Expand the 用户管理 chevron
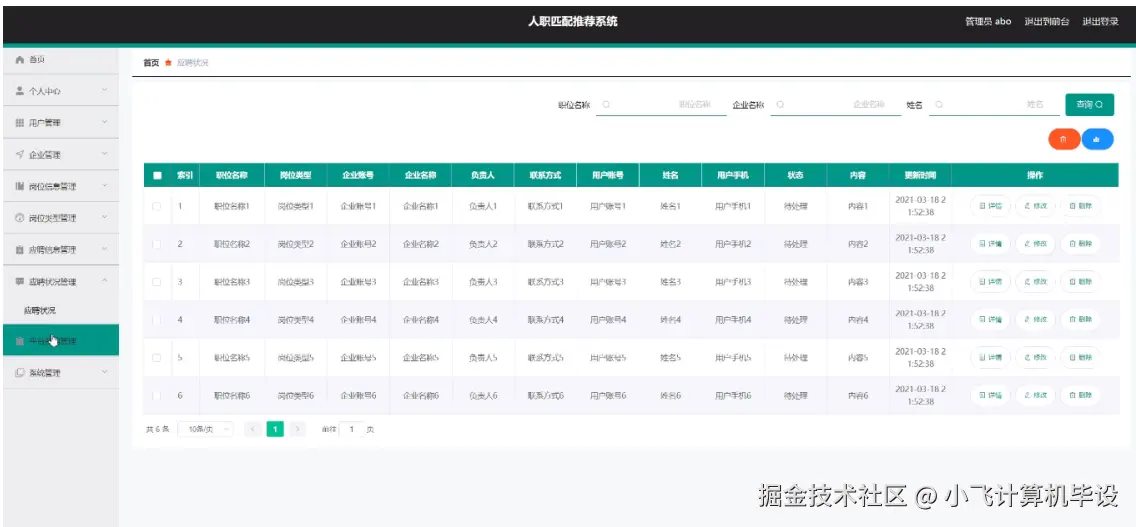Viewport: 1136px width, 527px height. [x=104, y=123]
